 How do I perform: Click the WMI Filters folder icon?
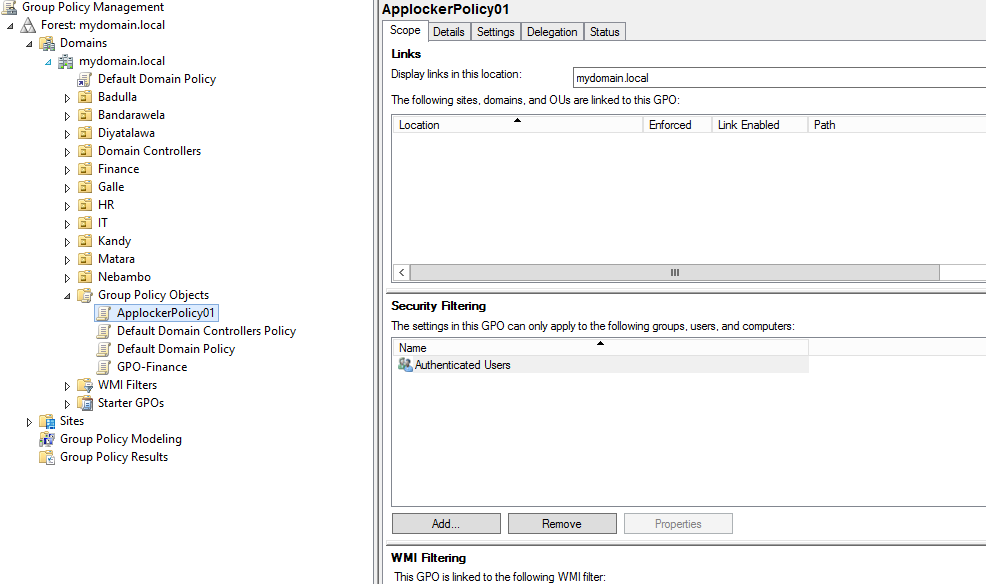(x=85, y=385)
